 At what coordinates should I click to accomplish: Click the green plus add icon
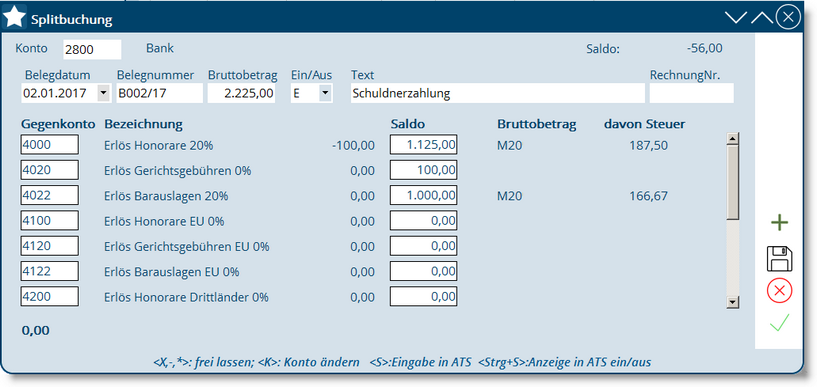pos(779,223)
